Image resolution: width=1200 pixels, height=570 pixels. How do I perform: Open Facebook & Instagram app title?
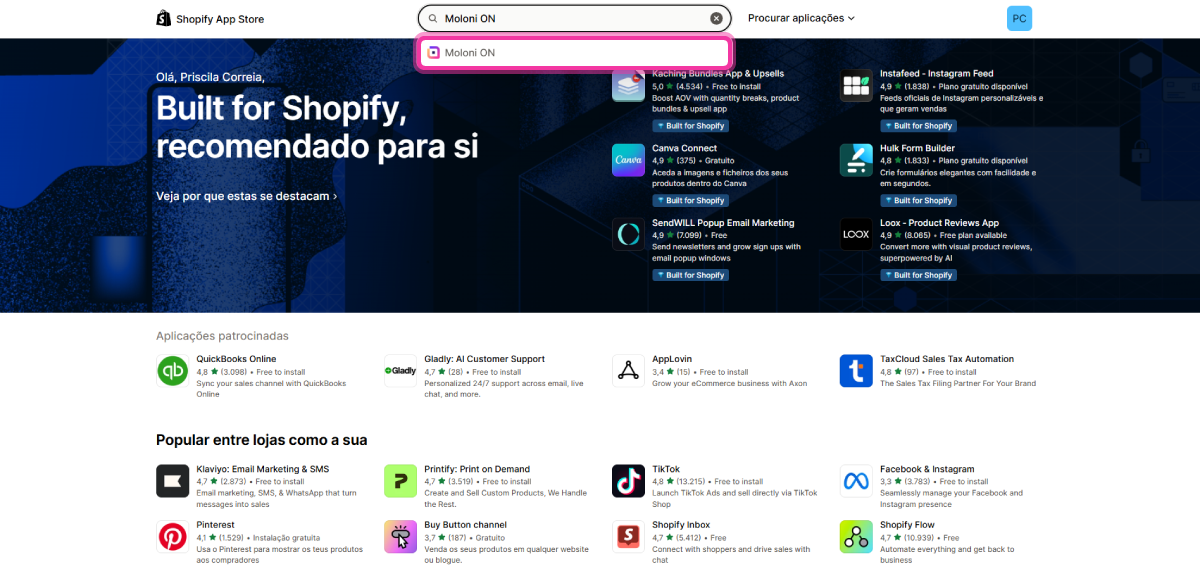pos(927,469)
